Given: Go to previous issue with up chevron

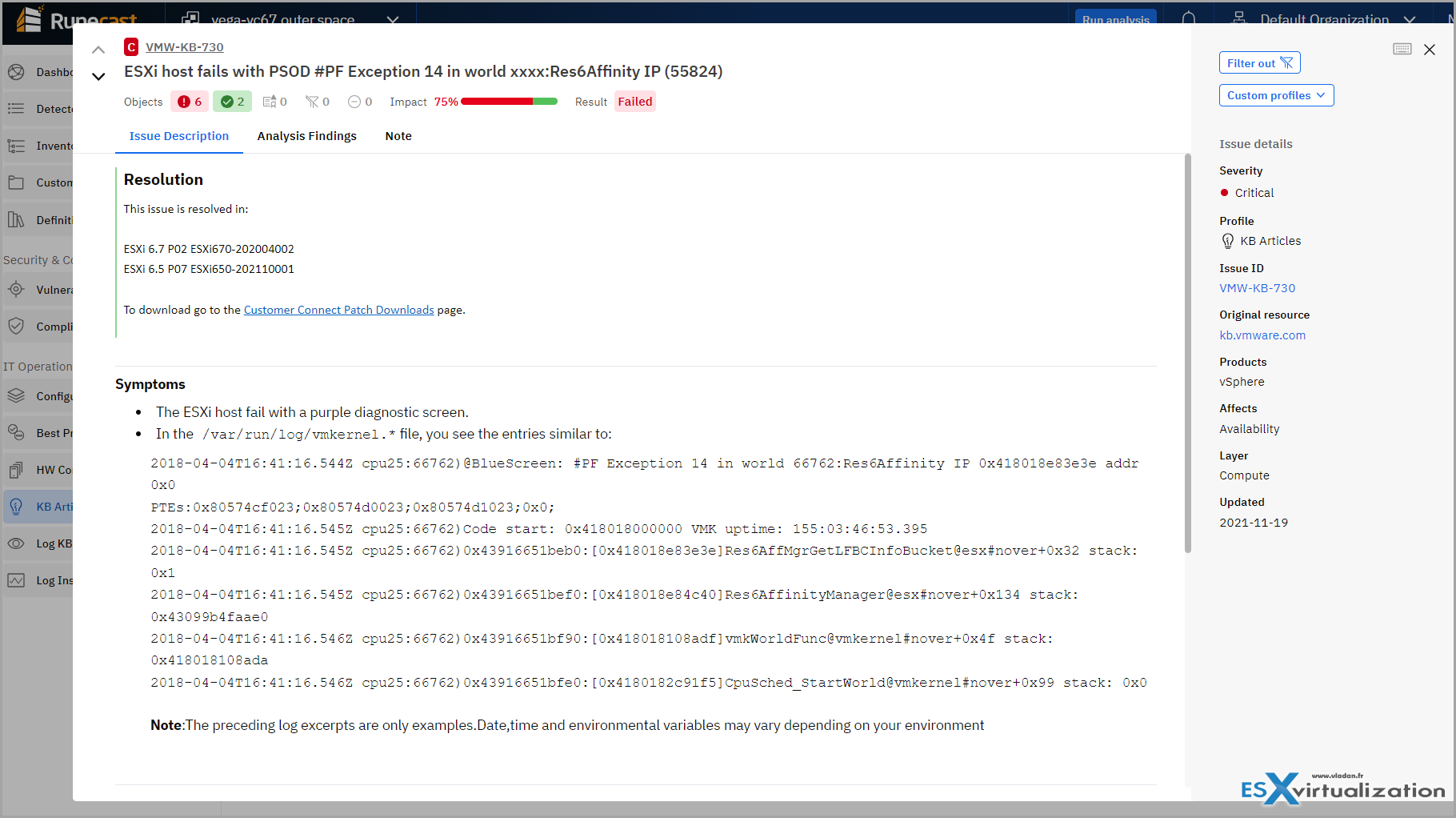Looking at the screenshot, I should click(98, 50).
